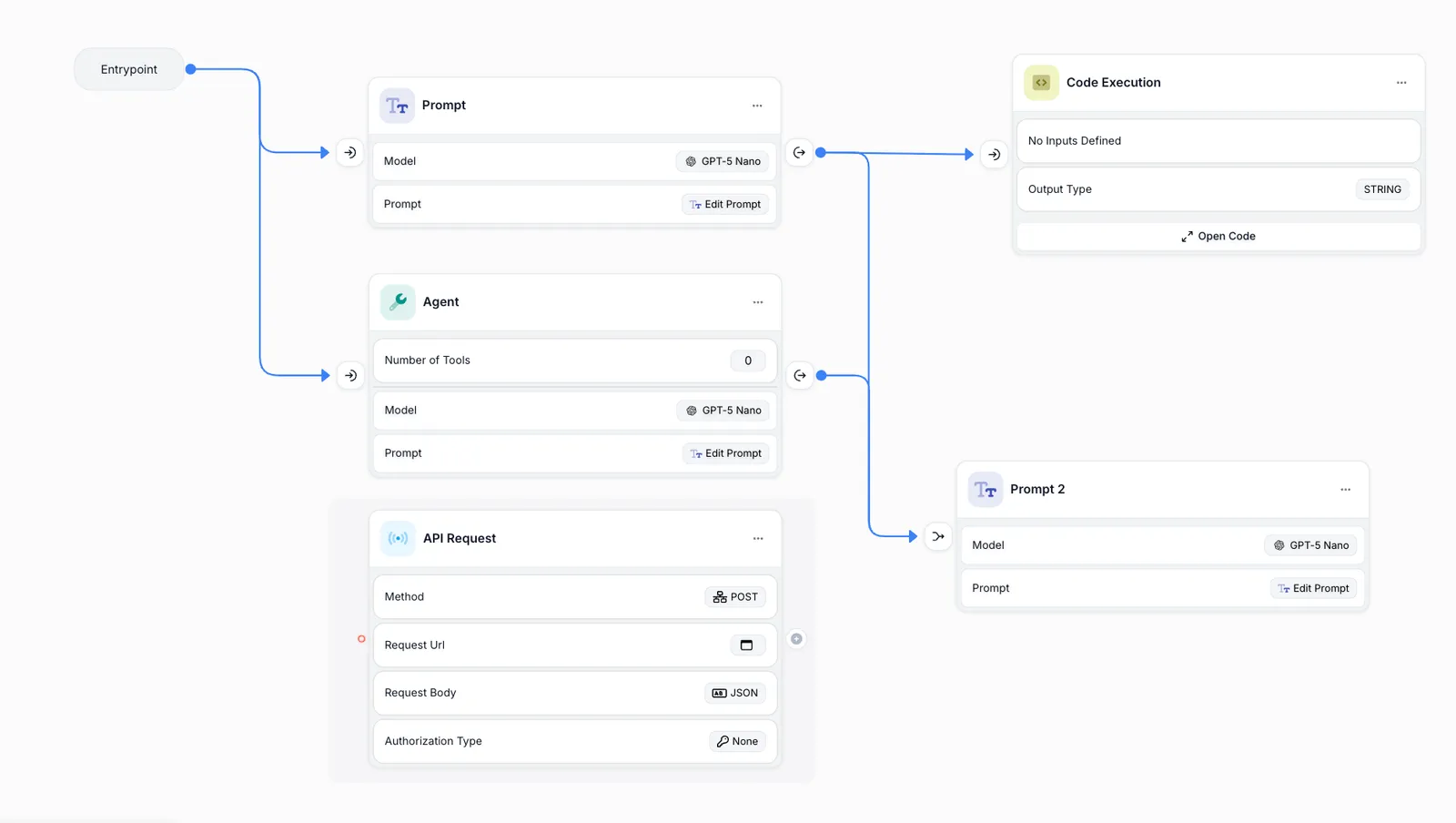Screen dimensions: 1456x823
Task: Click the API Request gray output connector
Action: tap(796, 639)
